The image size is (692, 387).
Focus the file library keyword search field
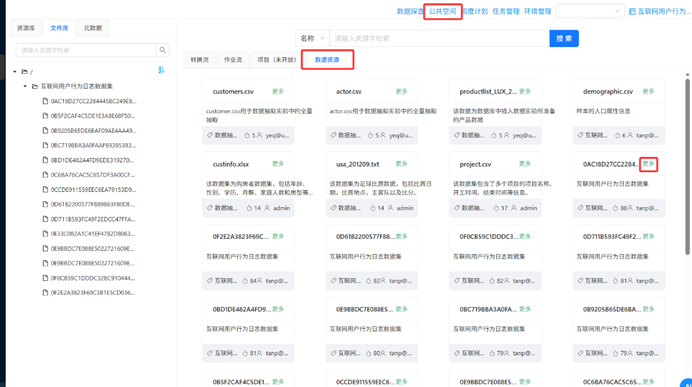coord(86,50)
